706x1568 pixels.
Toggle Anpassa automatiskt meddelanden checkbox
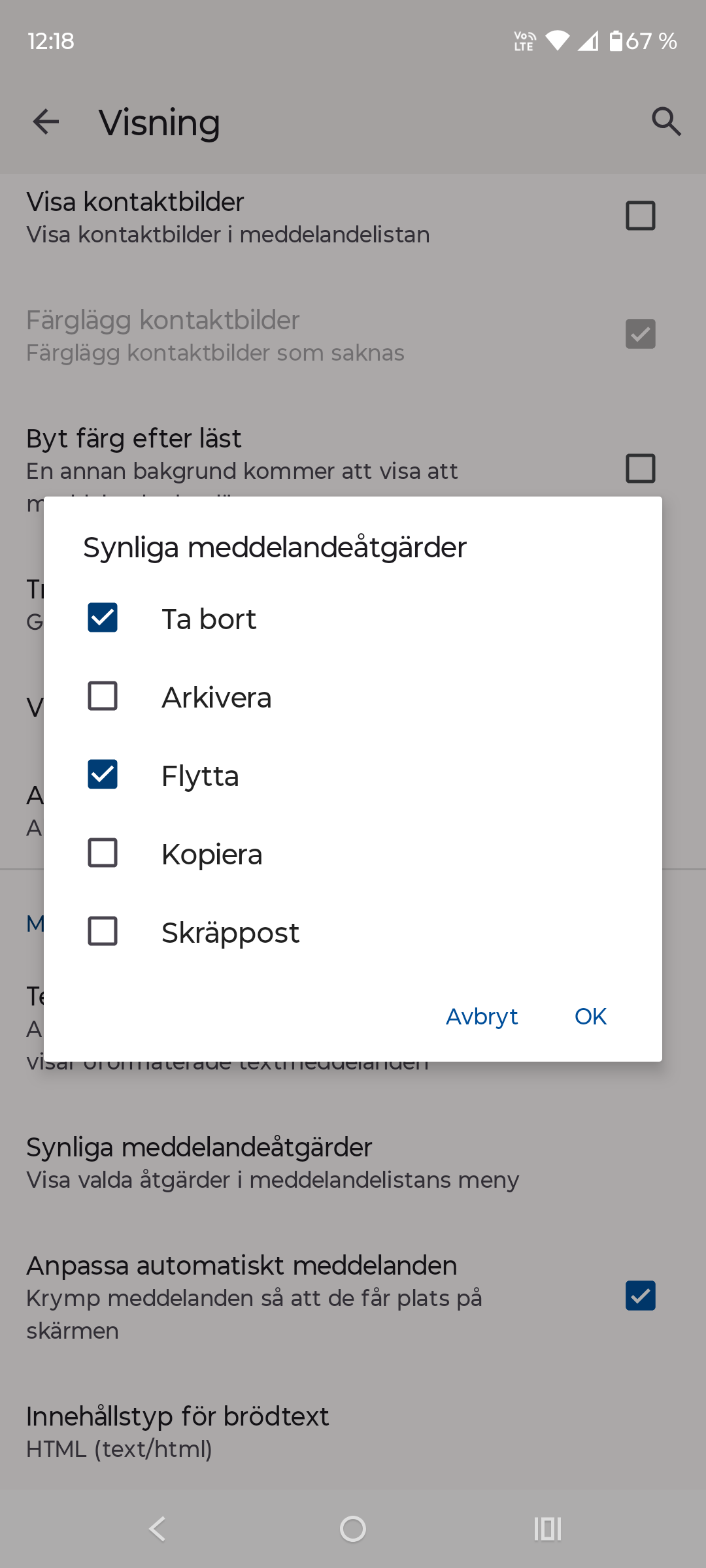[x=641, y=1296]
